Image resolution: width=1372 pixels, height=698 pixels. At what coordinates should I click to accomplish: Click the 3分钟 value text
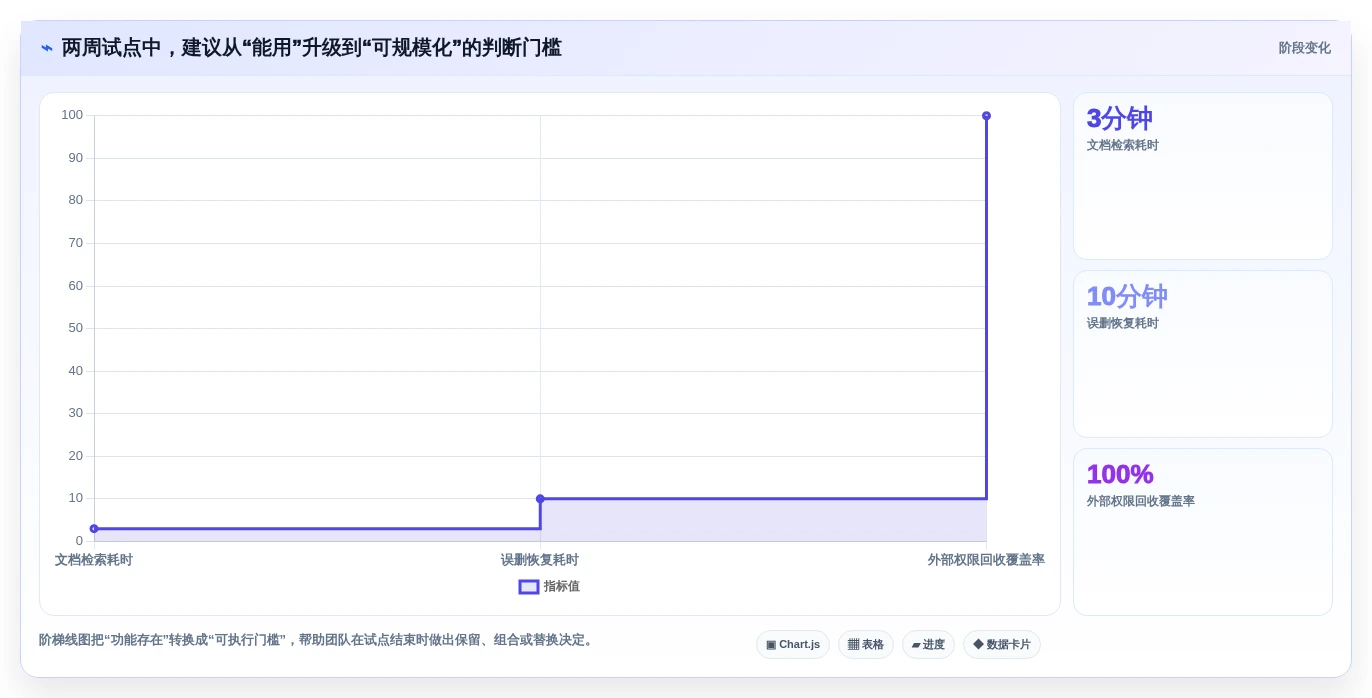[1120, 119]
